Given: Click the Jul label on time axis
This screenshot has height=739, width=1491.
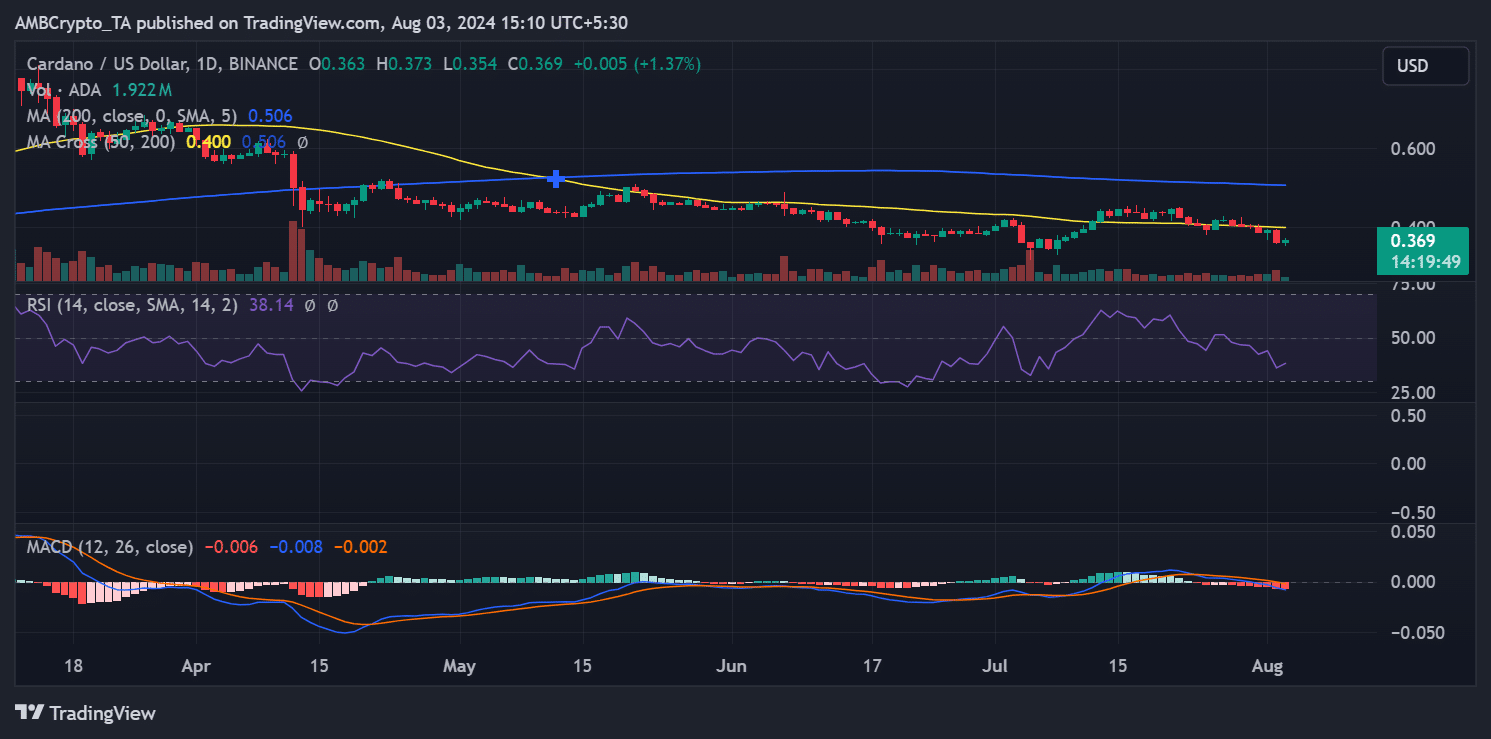Looking at the screenshot, I should coord(995,665).
